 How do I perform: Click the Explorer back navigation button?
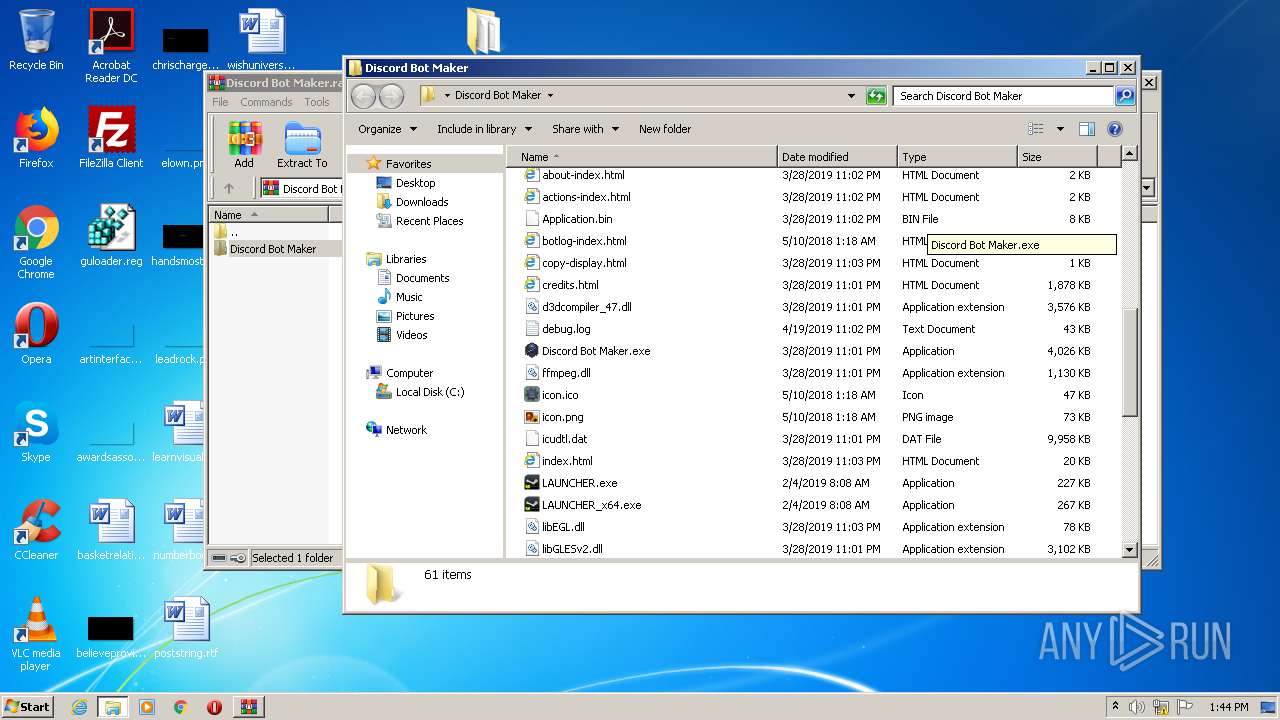363,96
